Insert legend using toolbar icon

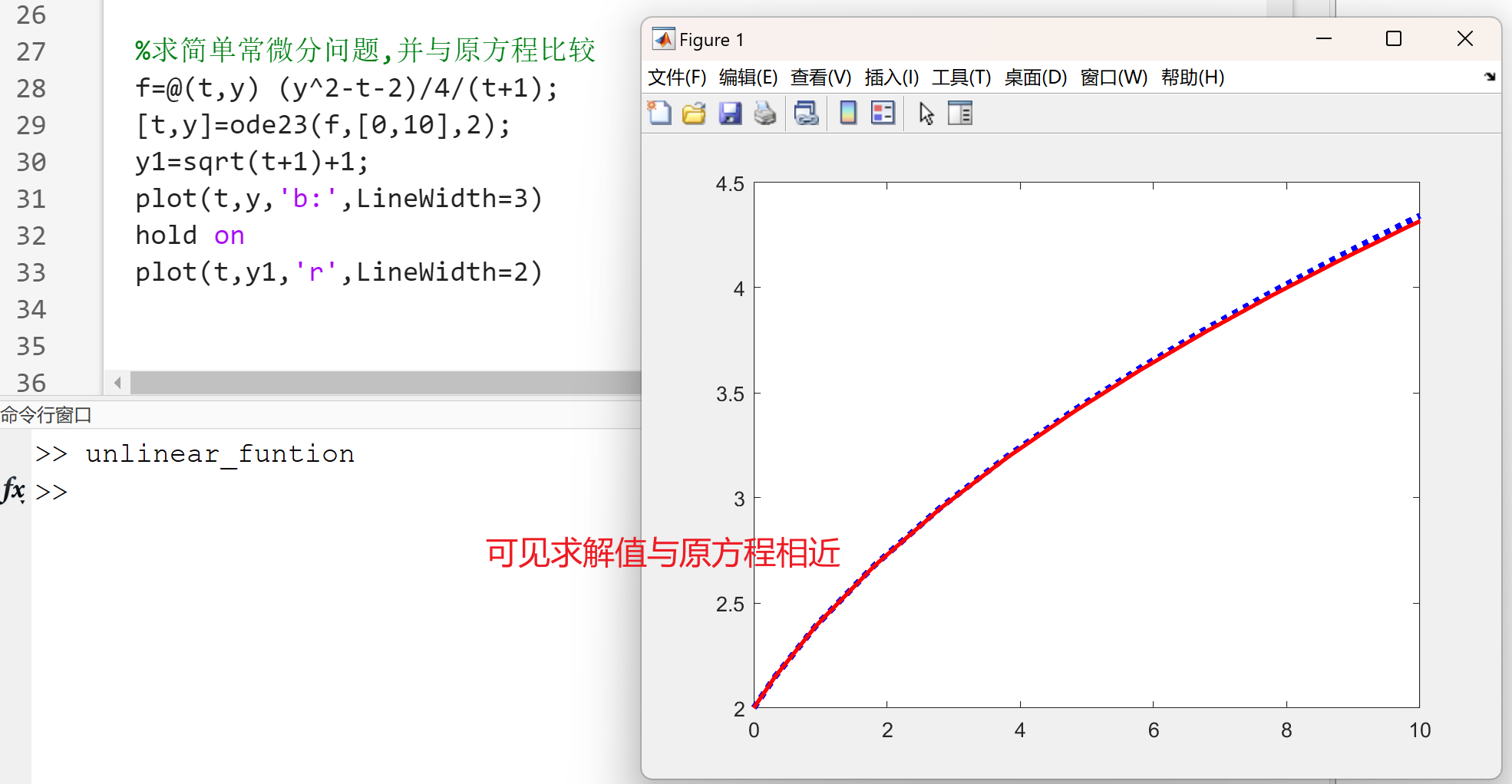pyautogui.click(x=883, y=114)
